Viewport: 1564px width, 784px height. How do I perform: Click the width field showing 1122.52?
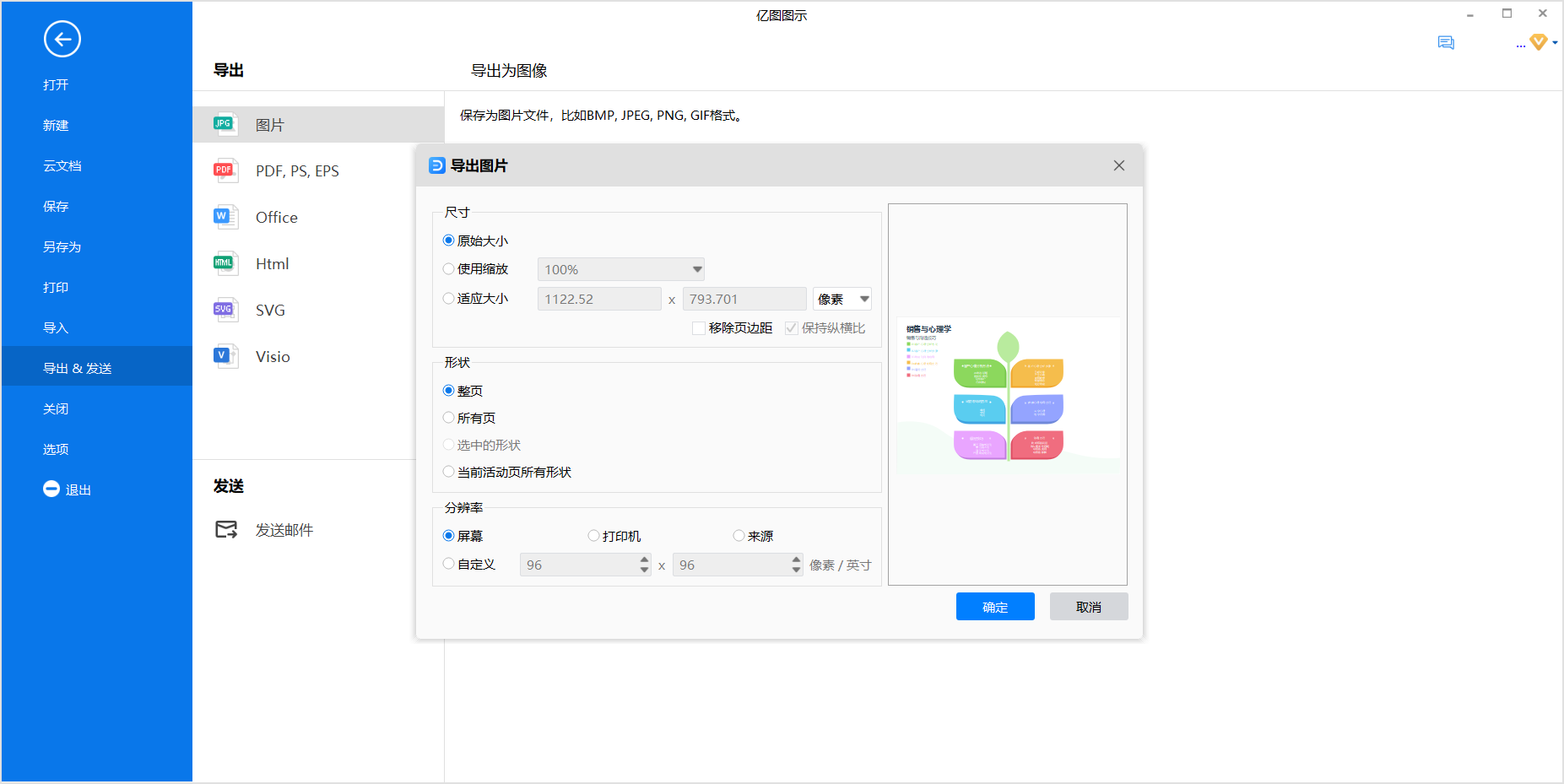(x=599, y=299)
